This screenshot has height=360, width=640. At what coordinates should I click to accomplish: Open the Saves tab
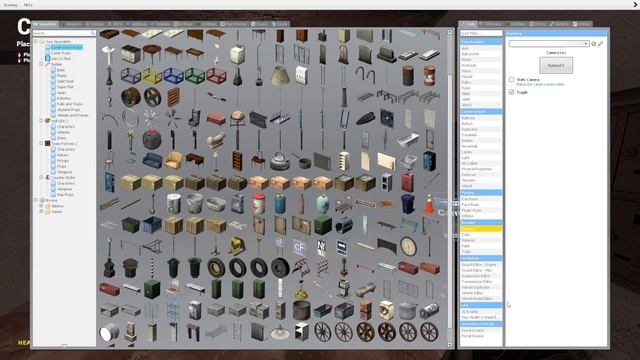(280, 24)
